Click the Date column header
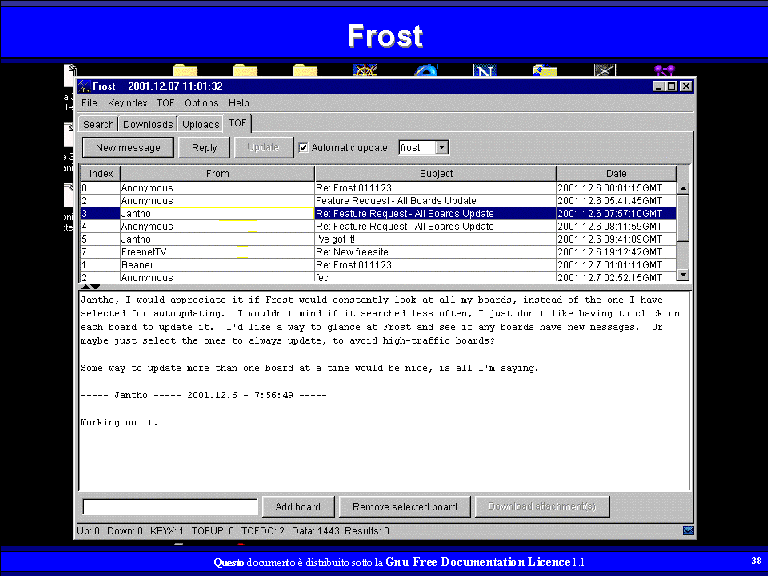The height and width of the screenshot is (576, 768). [x=616, y=173]
